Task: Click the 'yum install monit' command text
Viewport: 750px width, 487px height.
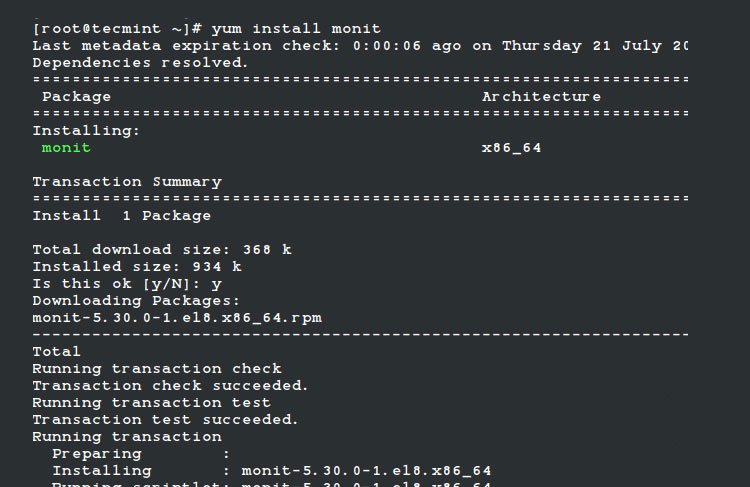Action: pos(296,29)
